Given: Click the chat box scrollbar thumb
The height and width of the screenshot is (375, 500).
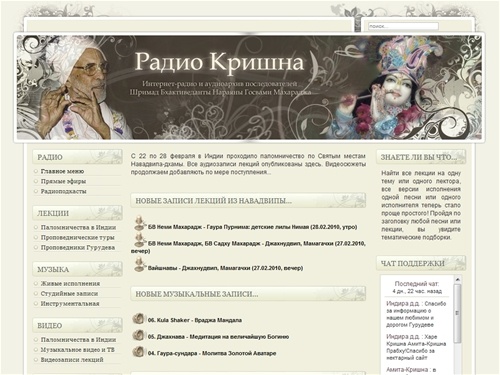Looking at the screenshot, I should point(458,313).
